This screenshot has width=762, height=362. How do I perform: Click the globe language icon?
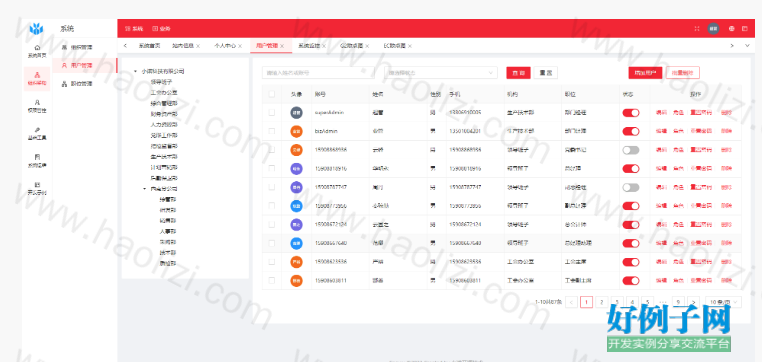coord(731,28)
